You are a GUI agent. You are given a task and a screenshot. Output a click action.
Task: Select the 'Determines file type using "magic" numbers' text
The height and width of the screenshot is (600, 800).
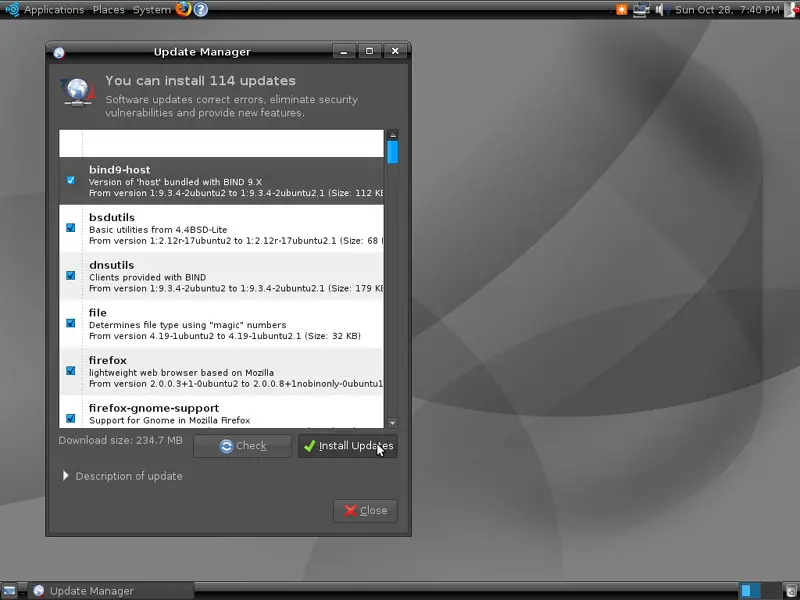click(x=187, y=325)
